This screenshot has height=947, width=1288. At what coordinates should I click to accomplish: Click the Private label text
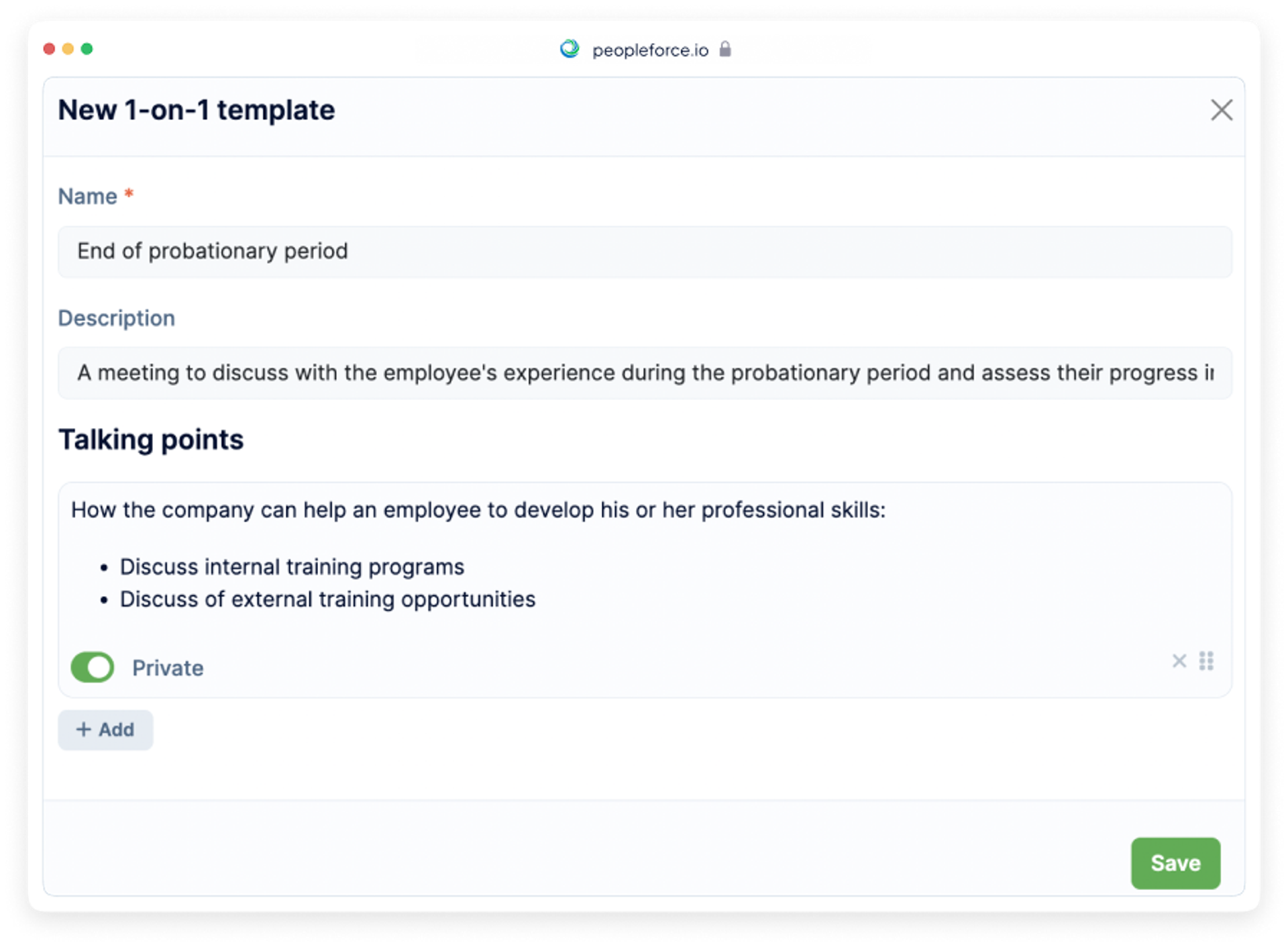pos(168,668)
